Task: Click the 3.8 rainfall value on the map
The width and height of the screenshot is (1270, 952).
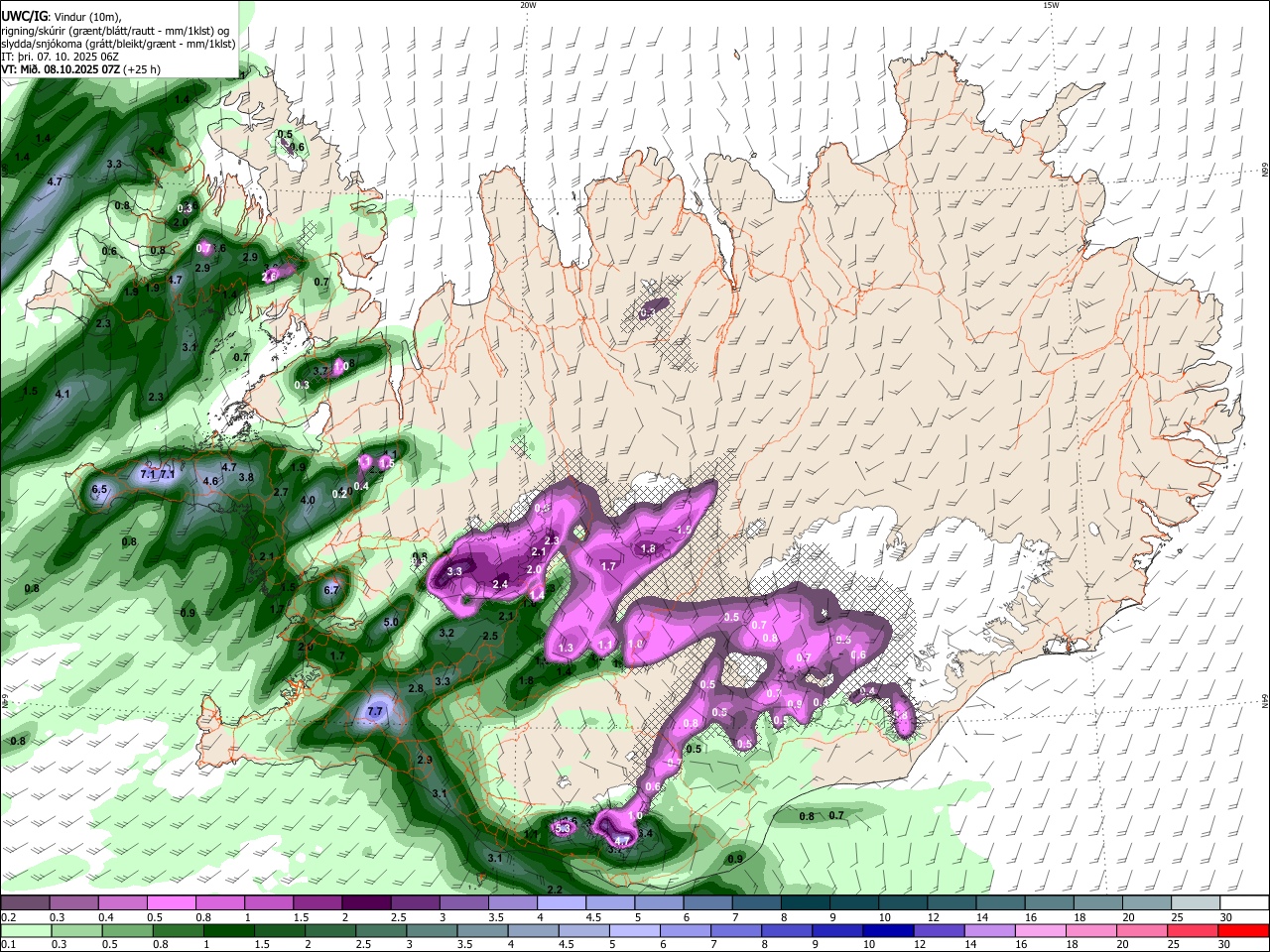Action: 247,477
